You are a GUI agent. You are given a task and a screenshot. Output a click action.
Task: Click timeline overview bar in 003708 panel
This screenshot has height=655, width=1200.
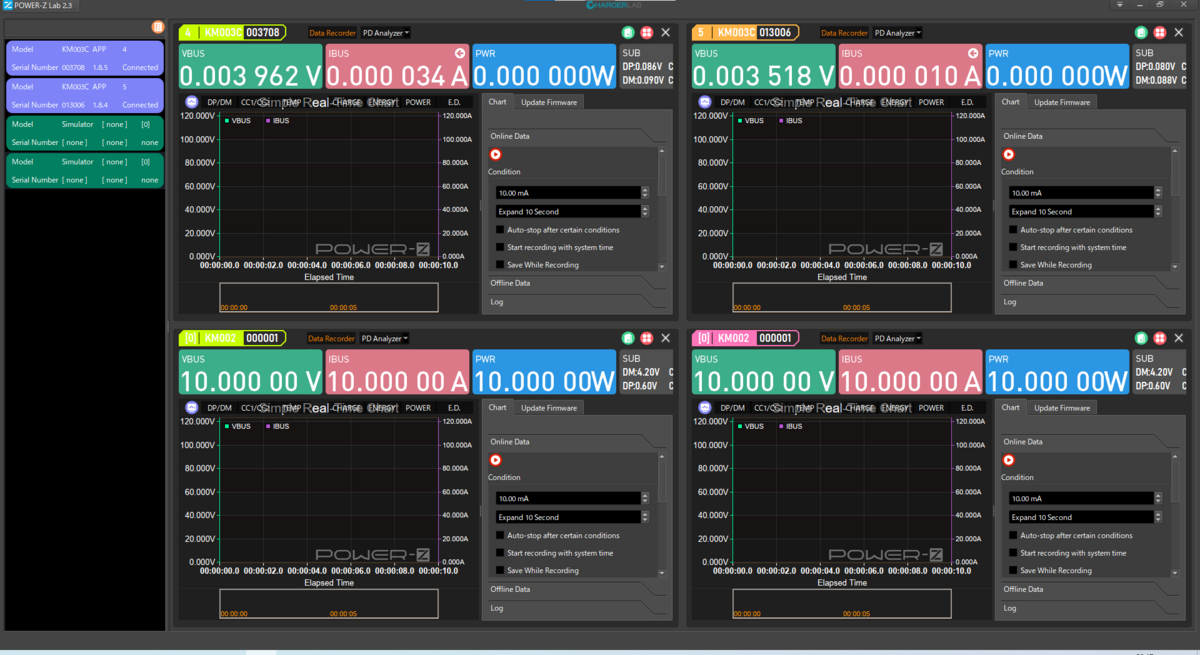coord(328,298)
